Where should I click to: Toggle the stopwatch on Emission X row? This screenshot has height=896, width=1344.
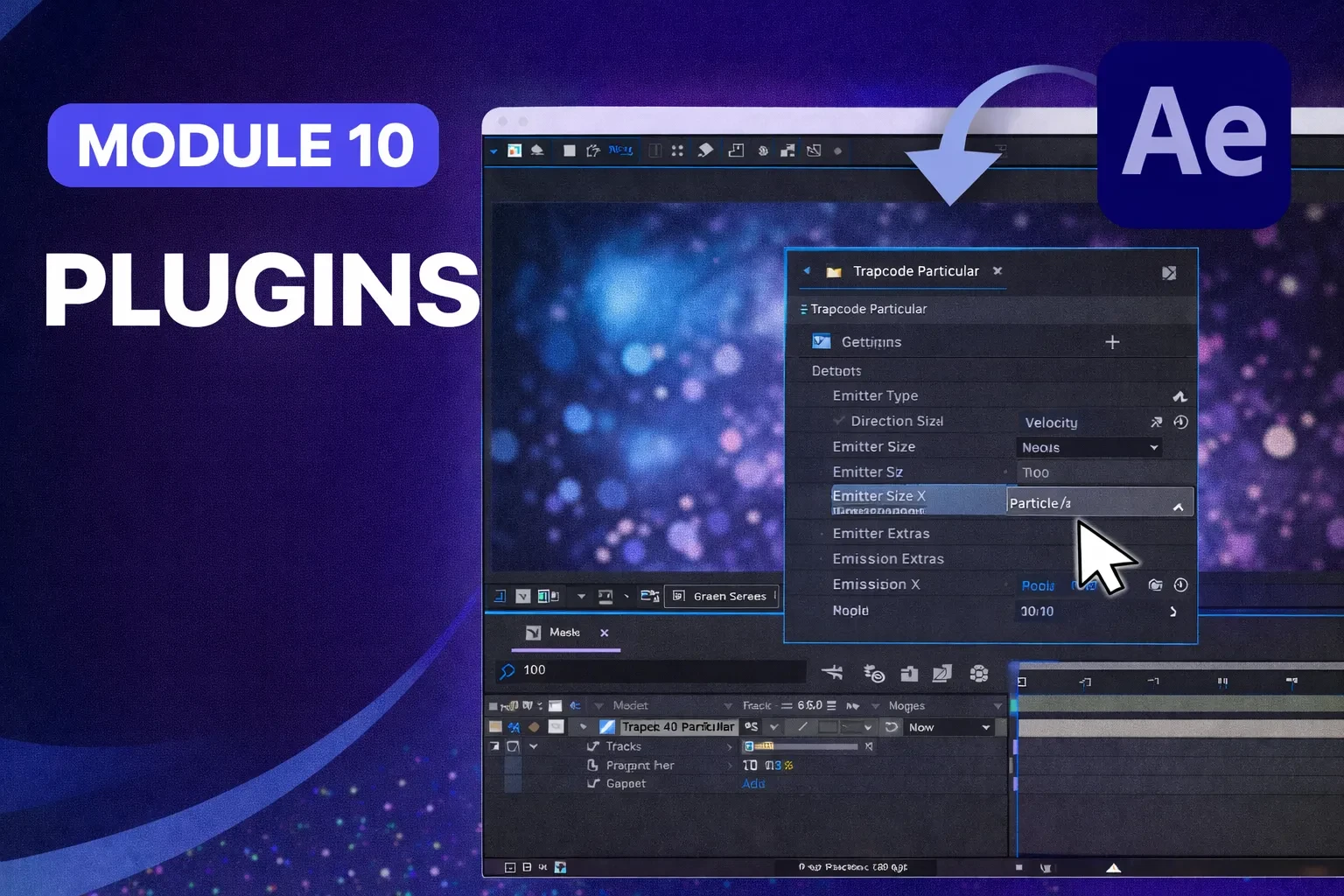tap(1180, 584)
